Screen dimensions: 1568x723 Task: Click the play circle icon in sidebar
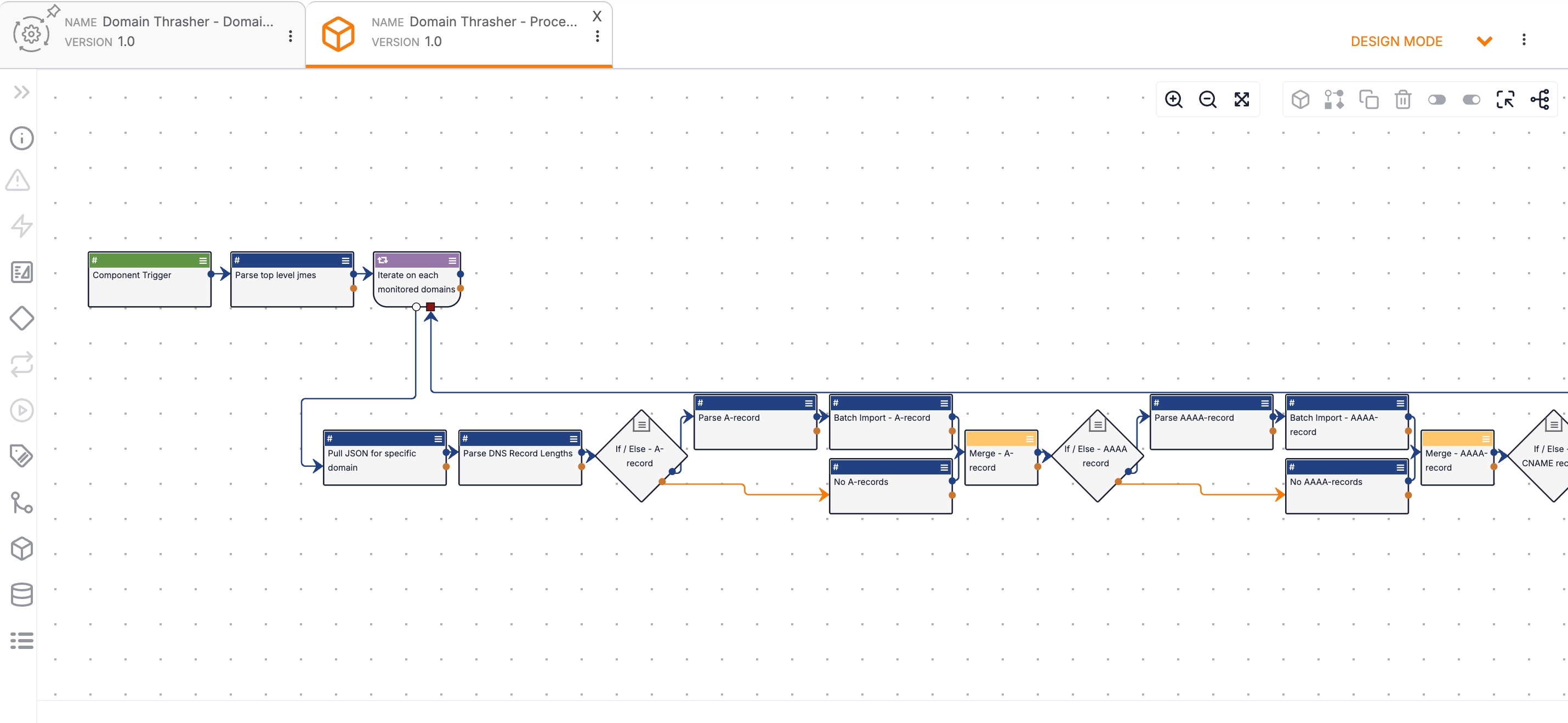(22, 410)
